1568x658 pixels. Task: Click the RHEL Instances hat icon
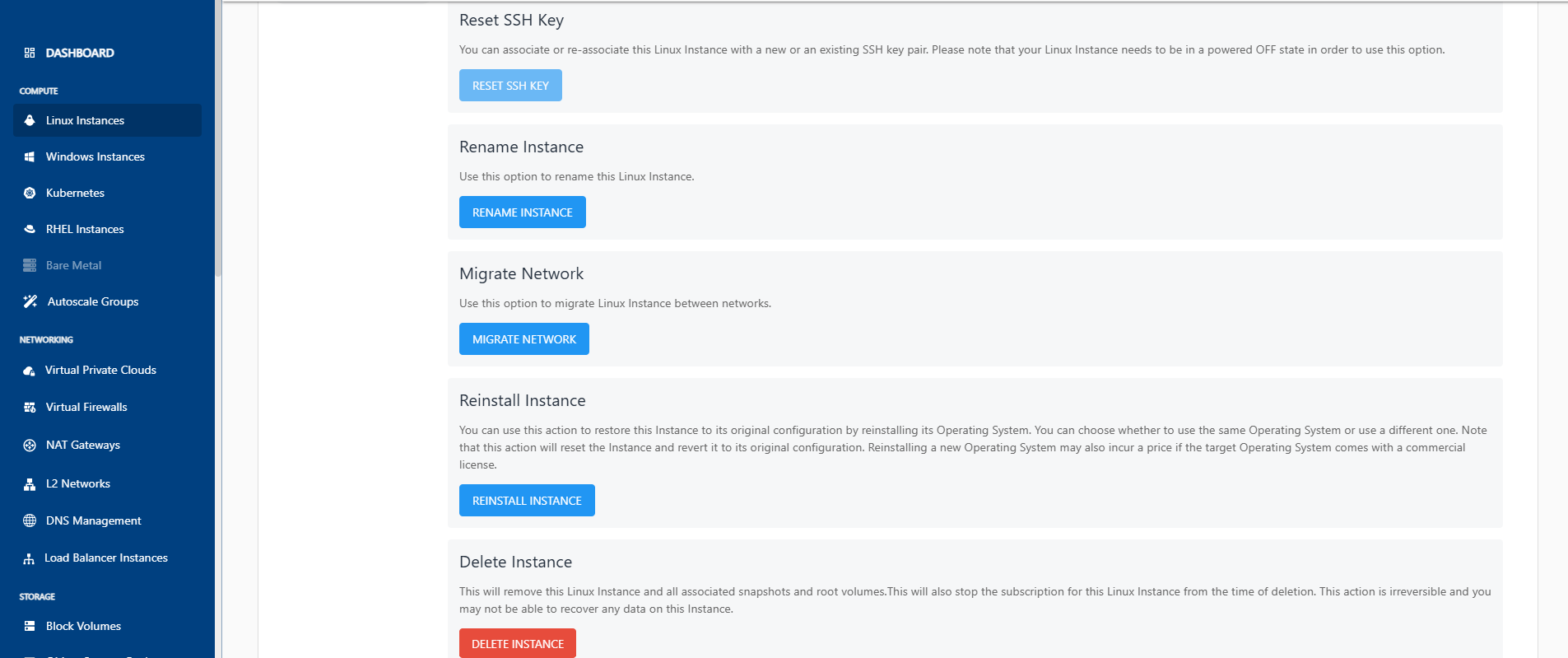[x=30, y=229]
